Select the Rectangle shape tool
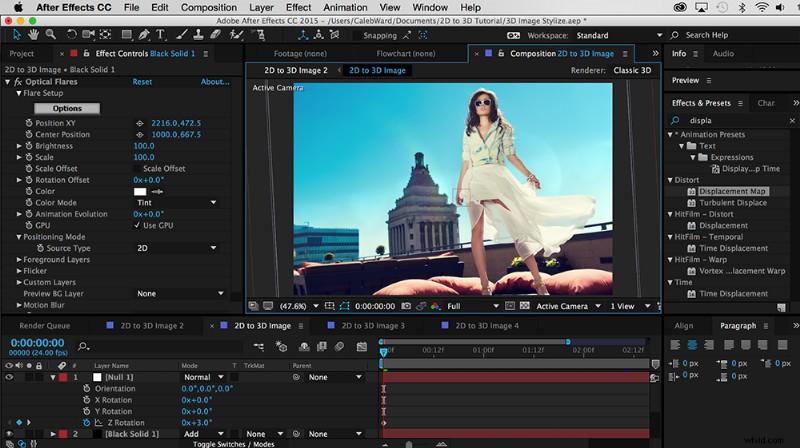 (x=126, y=35)
